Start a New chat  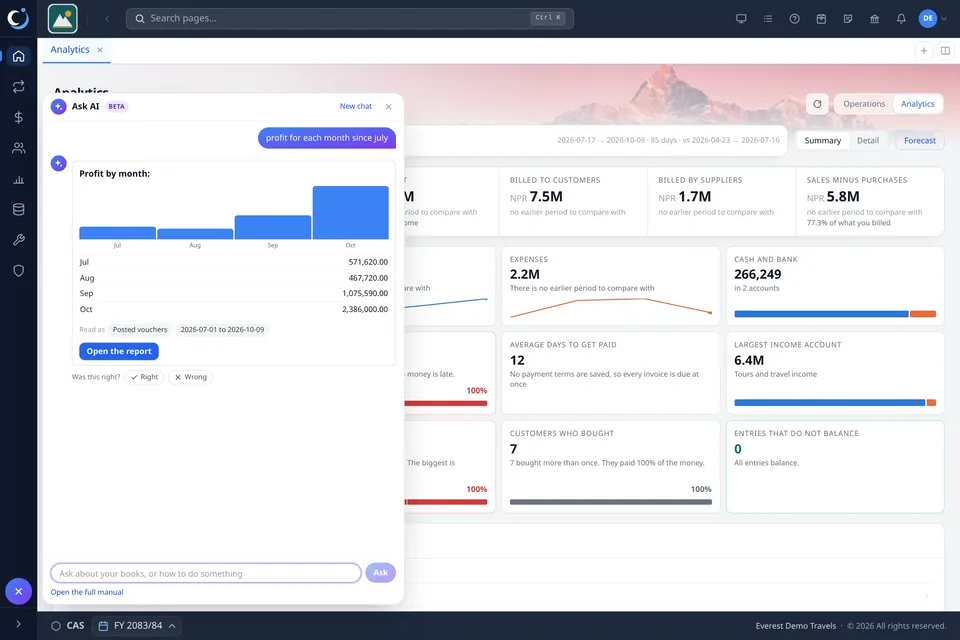pos(356,107)
